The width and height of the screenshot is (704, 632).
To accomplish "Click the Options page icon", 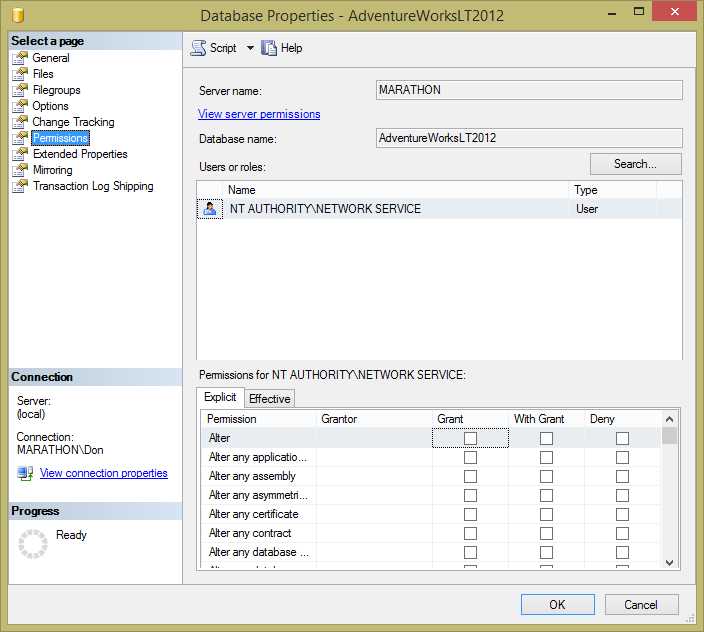I will point(20,106).
